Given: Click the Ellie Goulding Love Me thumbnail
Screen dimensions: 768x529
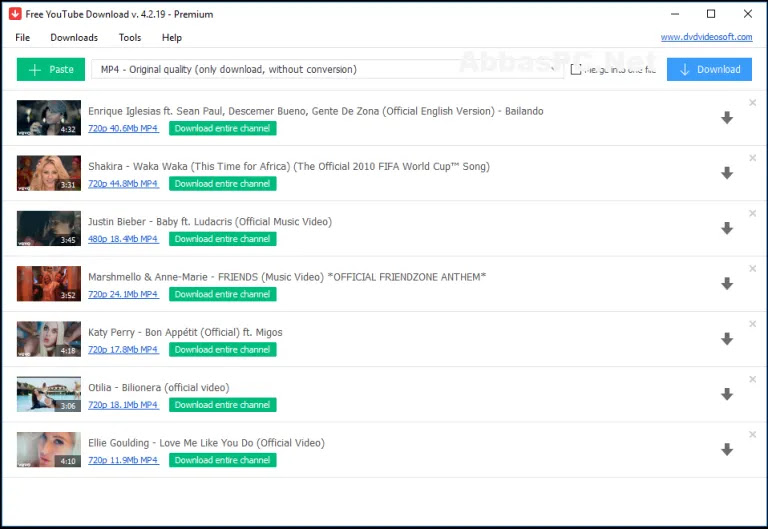Looking at the screenshot, I should (x=49, y=450).
